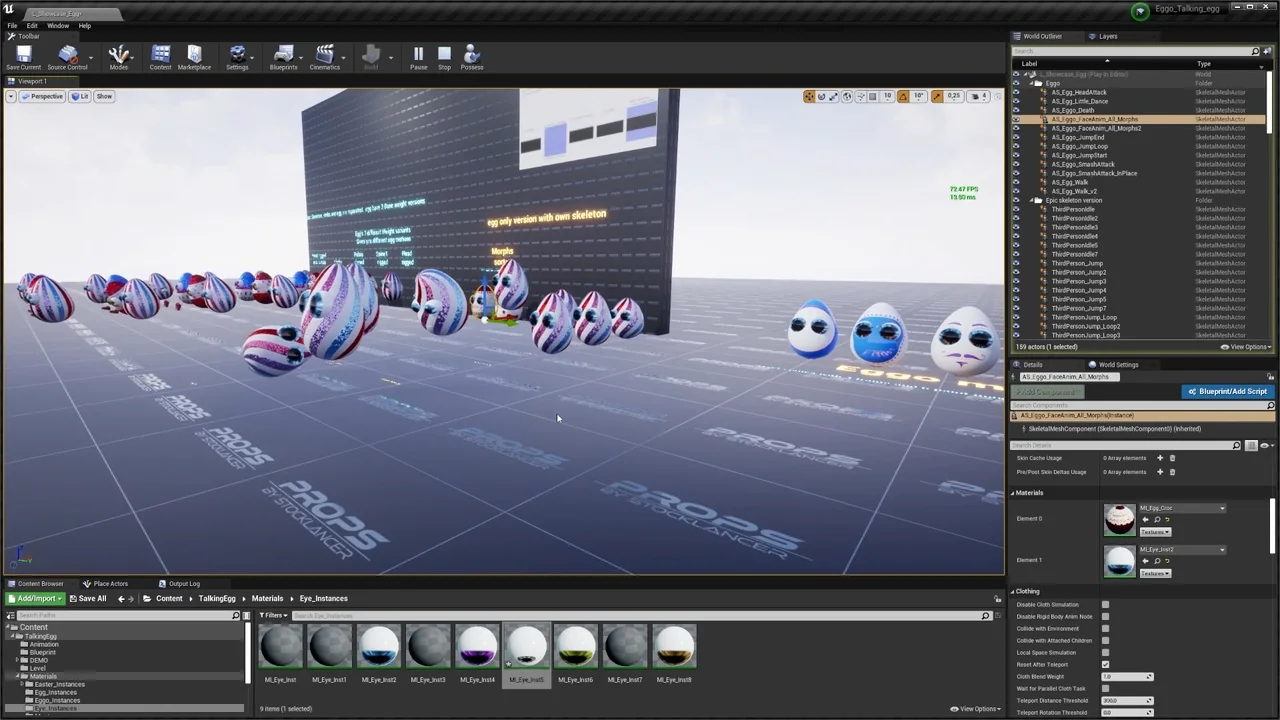Switch to the World Settings tab
Image resolution: width=1280 pixels, height=720 pixels.
point(1117,365)
